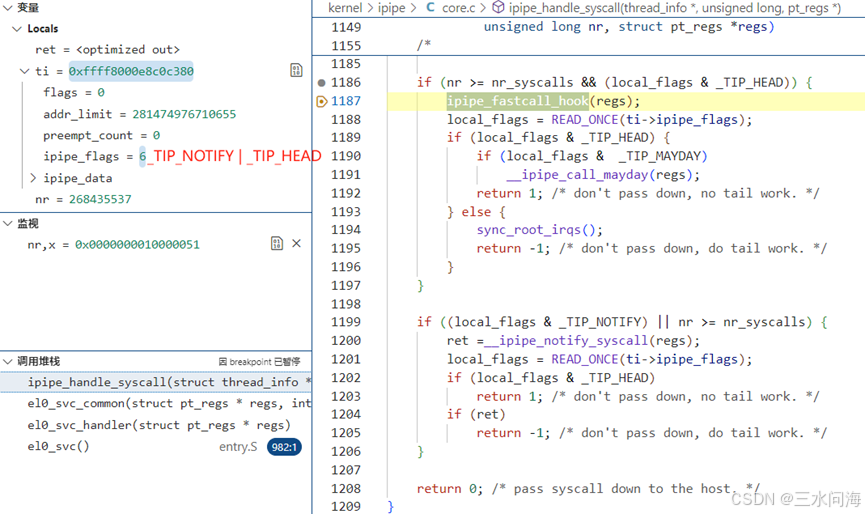The image size is (865, 514).
Task: Open kernel breadcrumb segment
Action: tap(345, 8)
